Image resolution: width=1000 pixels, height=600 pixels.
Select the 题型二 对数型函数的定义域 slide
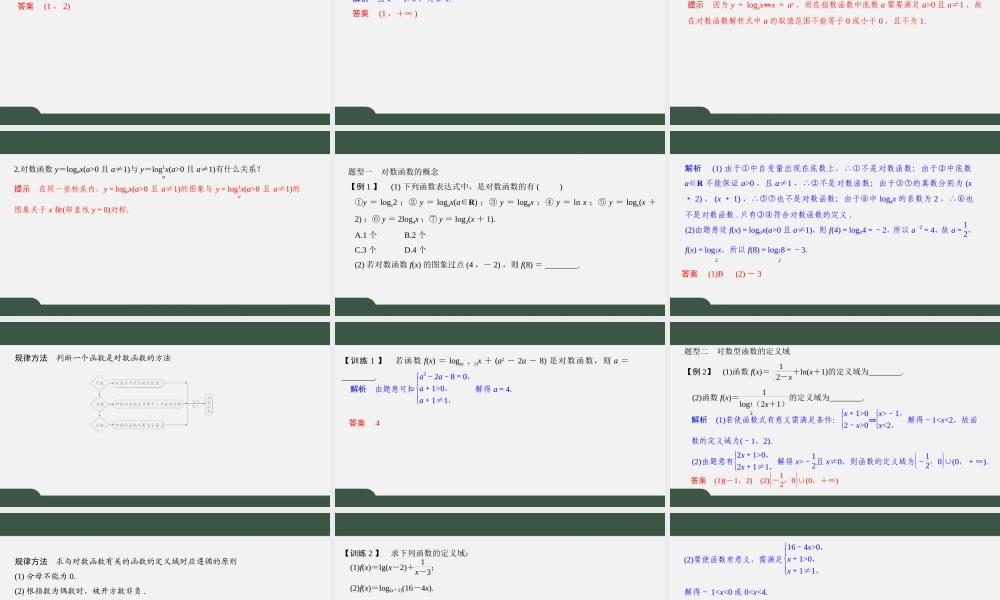(834, 412)
